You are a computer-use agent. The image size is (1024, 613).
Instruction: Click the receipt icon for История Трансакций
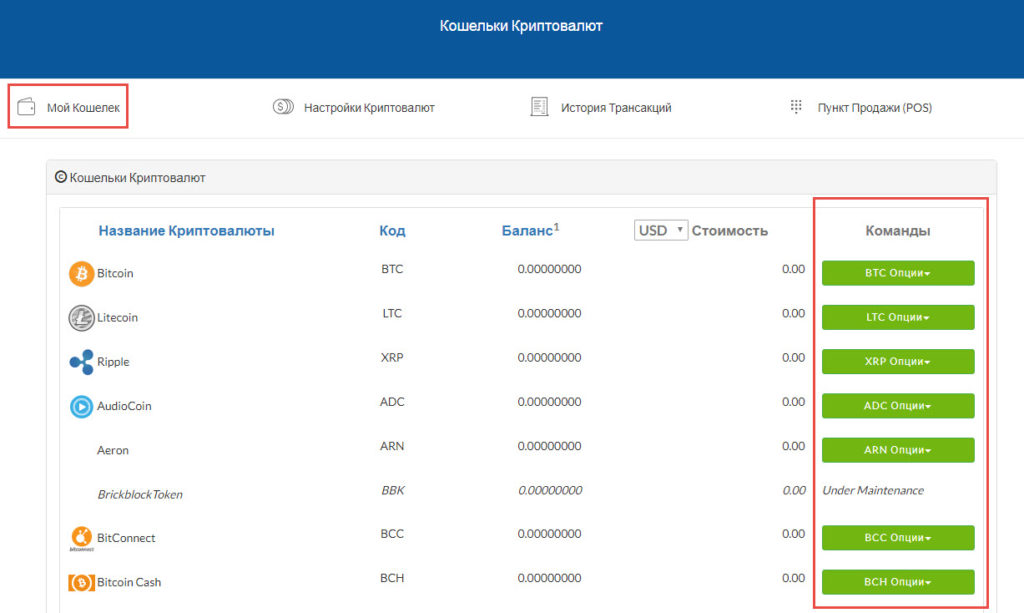(x=539, y=106)
